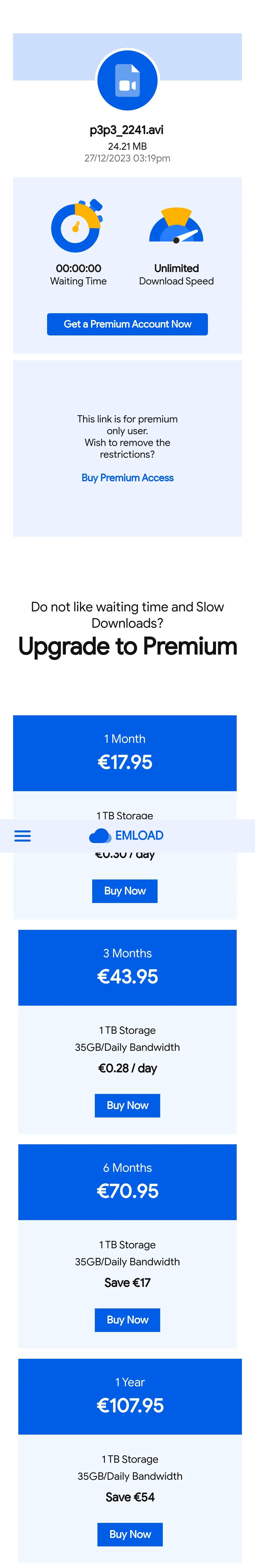Click the stopwatch Waiting Time icon

(x=77, y=225)
